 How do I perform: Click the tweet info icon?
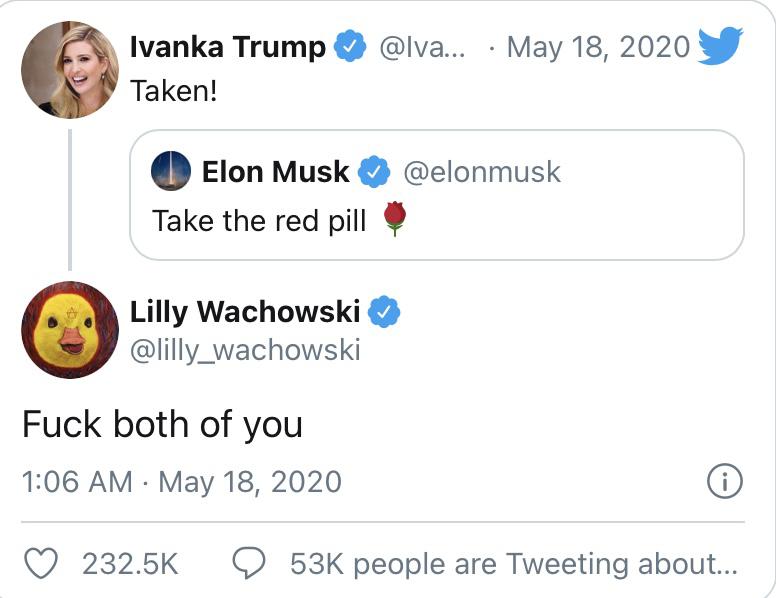tap(724, 482)
